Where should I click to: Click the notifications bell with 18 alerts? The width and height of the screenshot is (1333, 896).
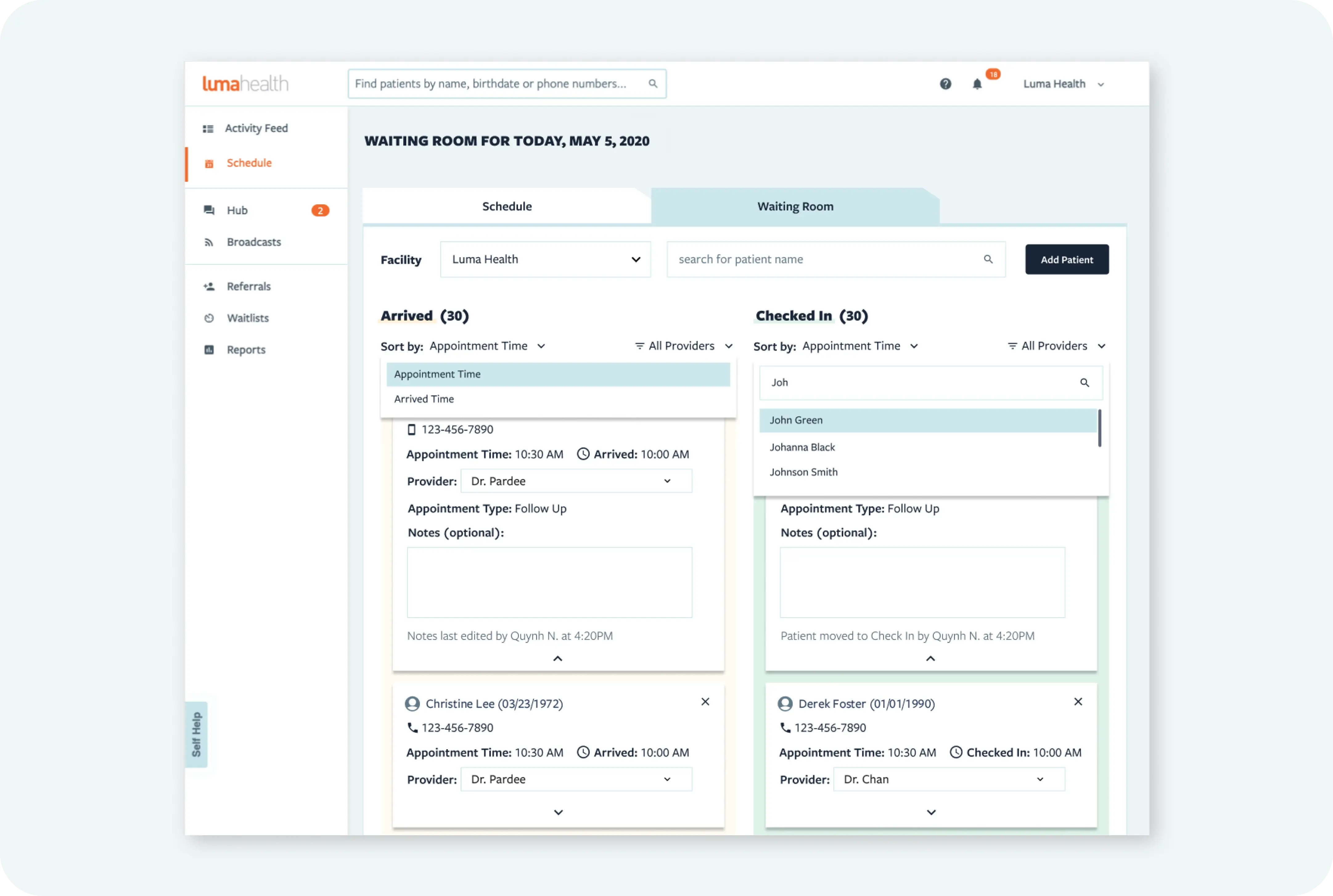point(978,84)
